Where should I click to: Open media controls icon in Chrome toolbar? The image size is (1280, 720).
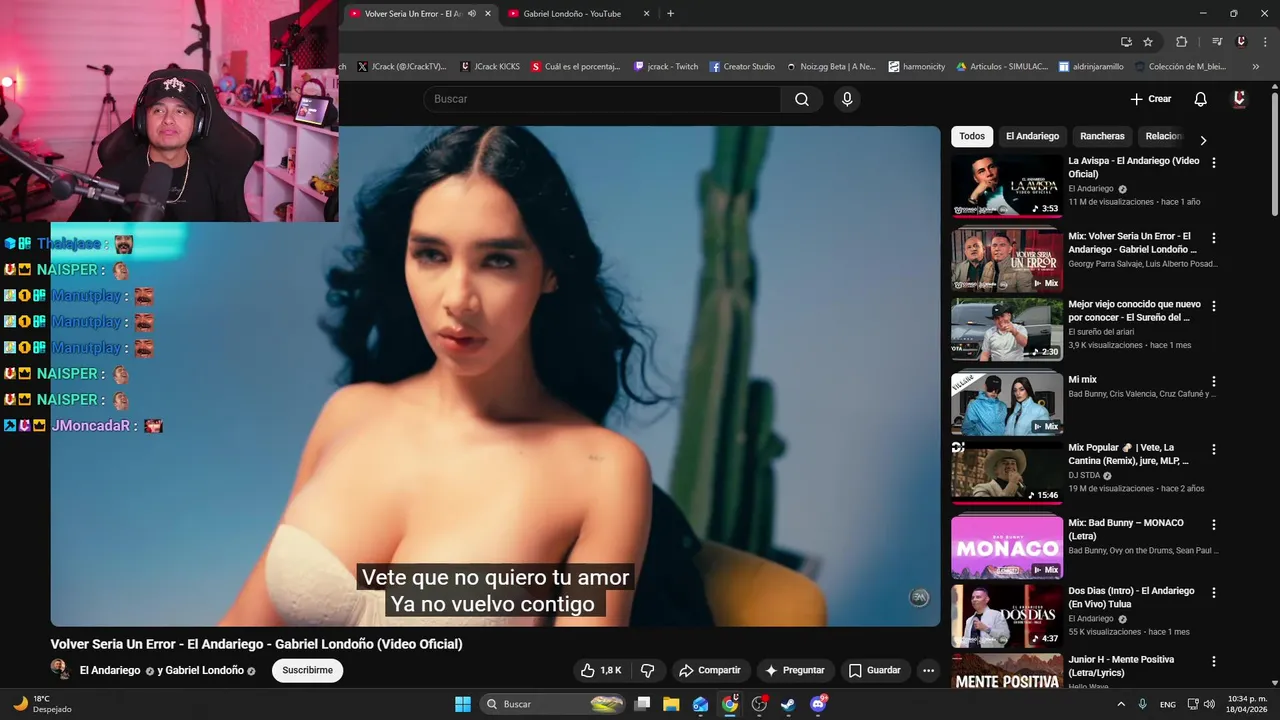(1216, 42)
